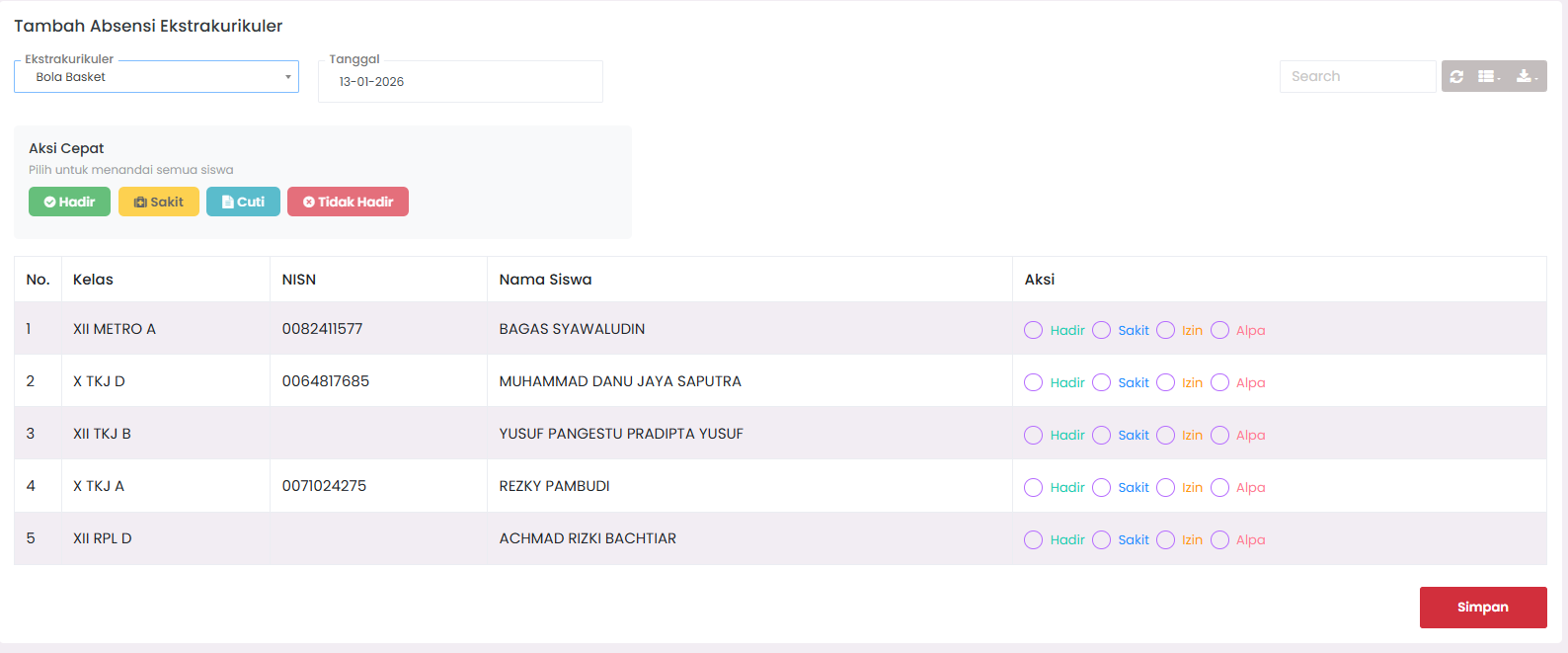Mark all students as Tidak Hadir
Screen dimensions: 1568x653
pyautogui.click(x=348, y=202)
